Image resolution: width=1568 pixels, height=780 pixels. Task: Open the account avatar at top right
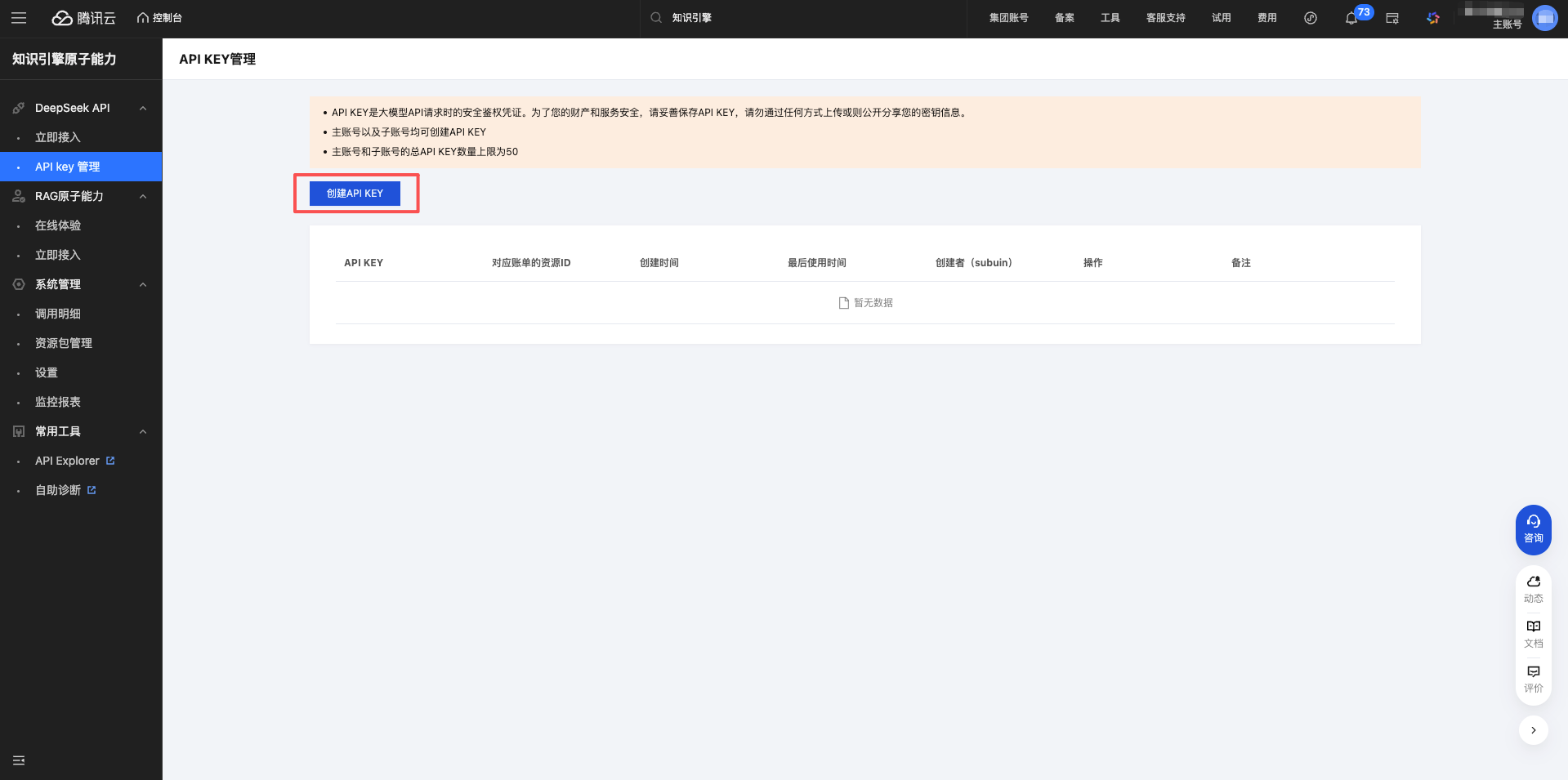1544,17
